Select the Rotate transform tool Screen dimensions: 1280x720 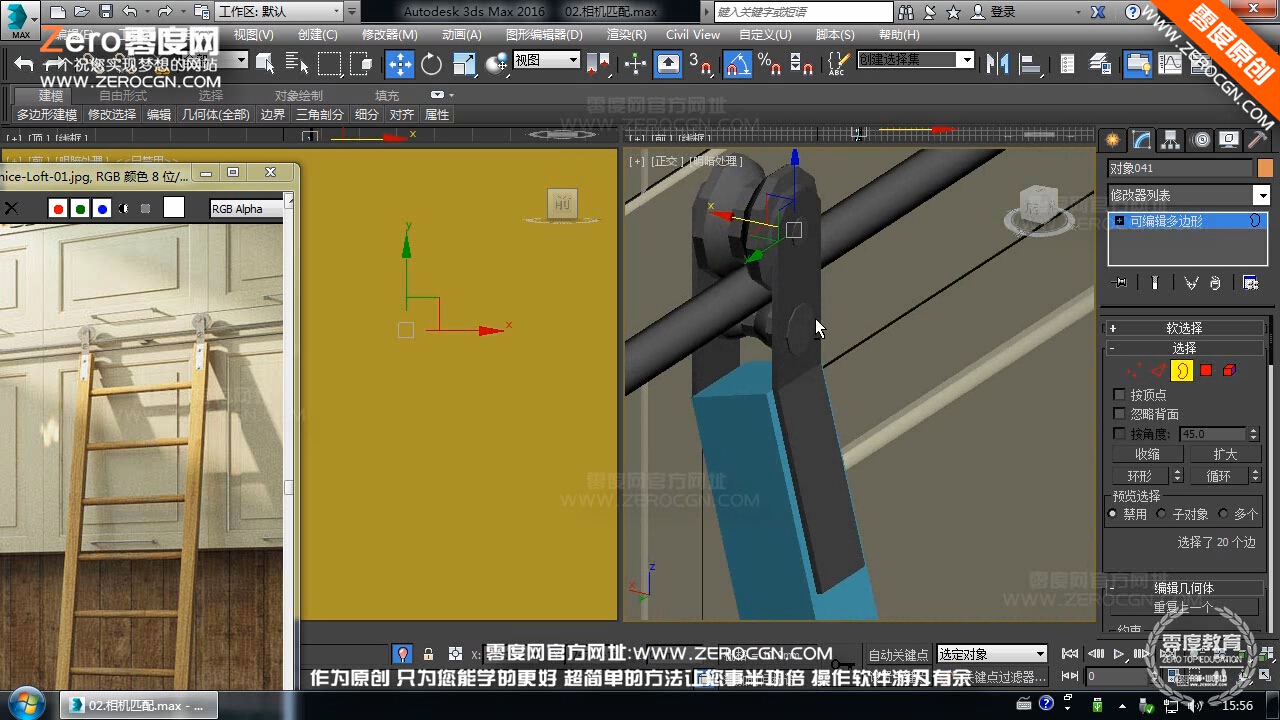[x=431, y=65]
